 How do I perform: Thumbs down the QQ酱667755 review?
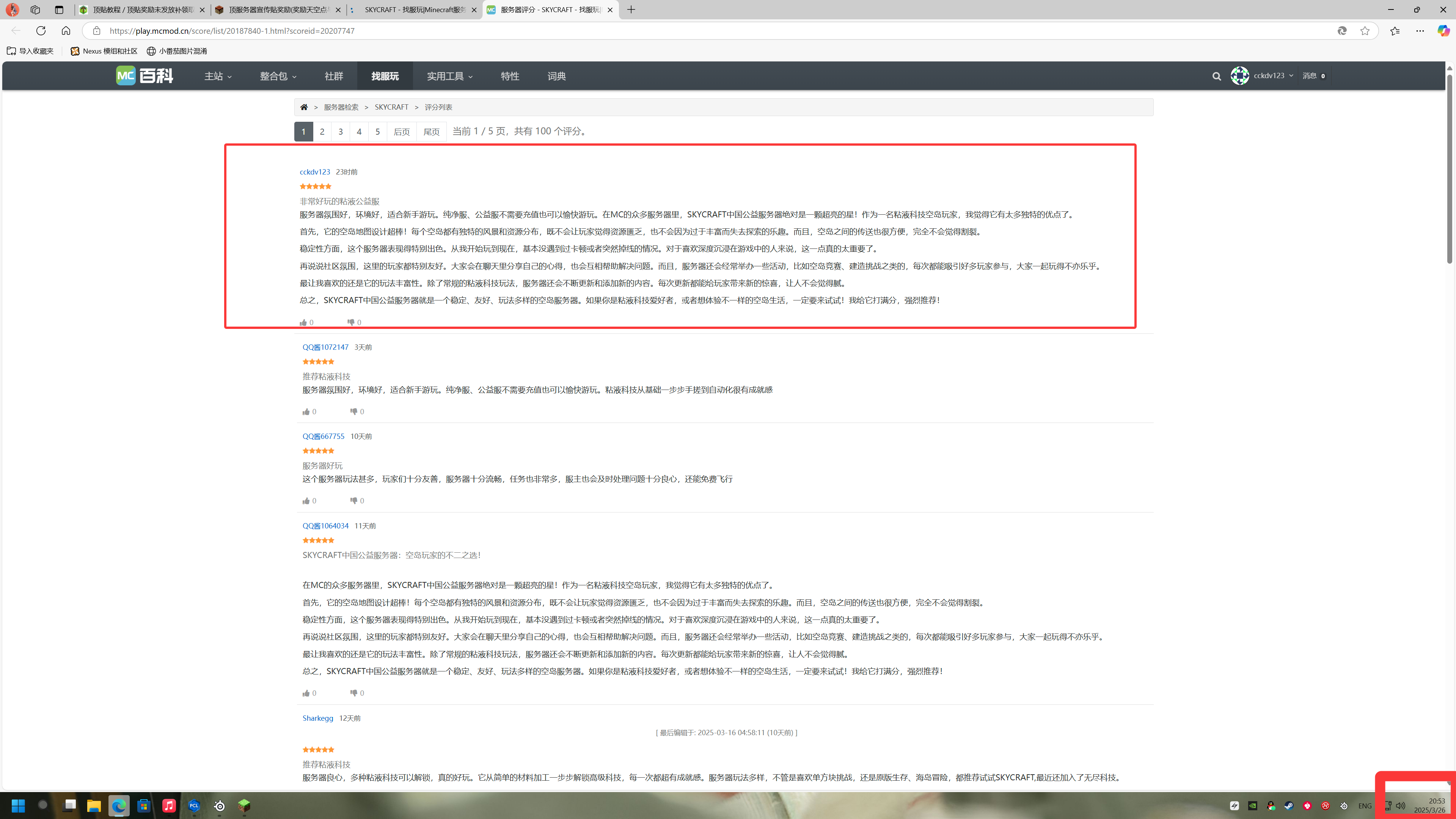coord(353,501)
